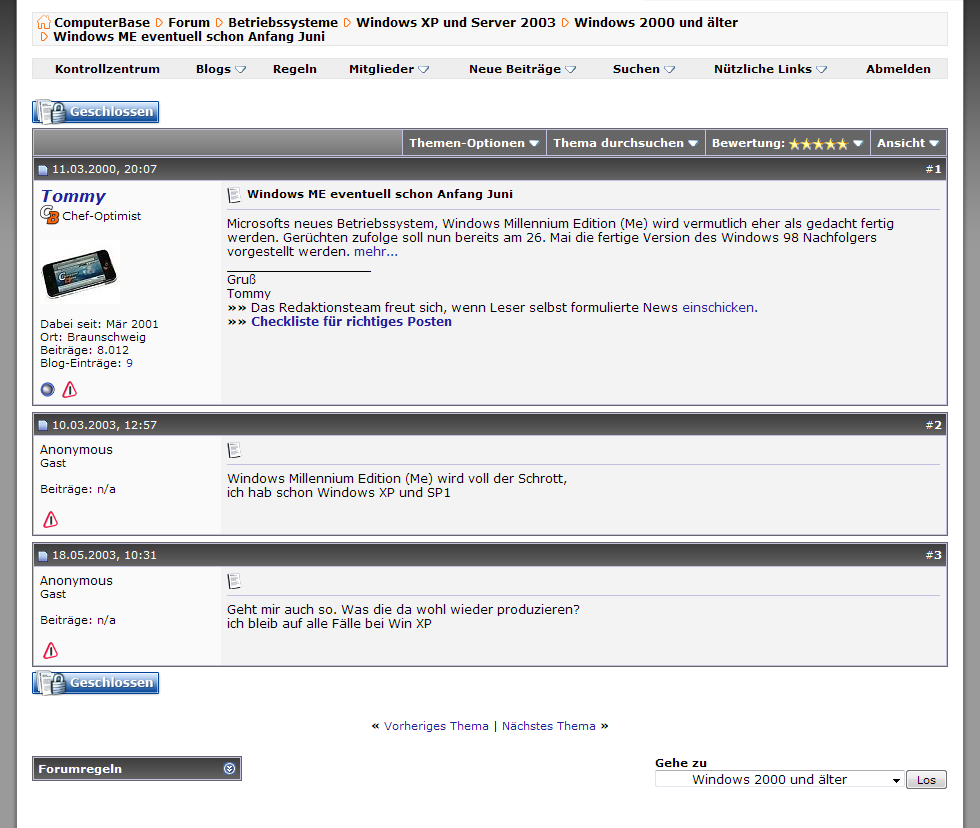Go to Nächstes Thema
The width and height of the screenshot is (980, 828).
[x=548, y=726]
